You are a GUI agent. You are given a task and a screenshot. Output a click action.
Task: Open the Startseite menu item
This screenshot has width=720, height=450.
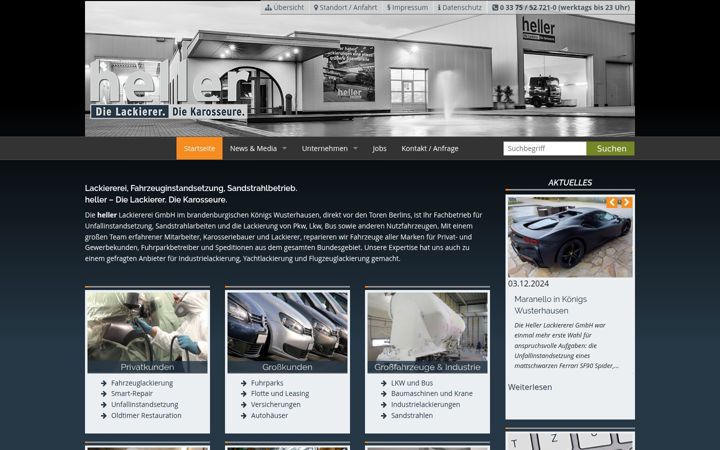199,148
